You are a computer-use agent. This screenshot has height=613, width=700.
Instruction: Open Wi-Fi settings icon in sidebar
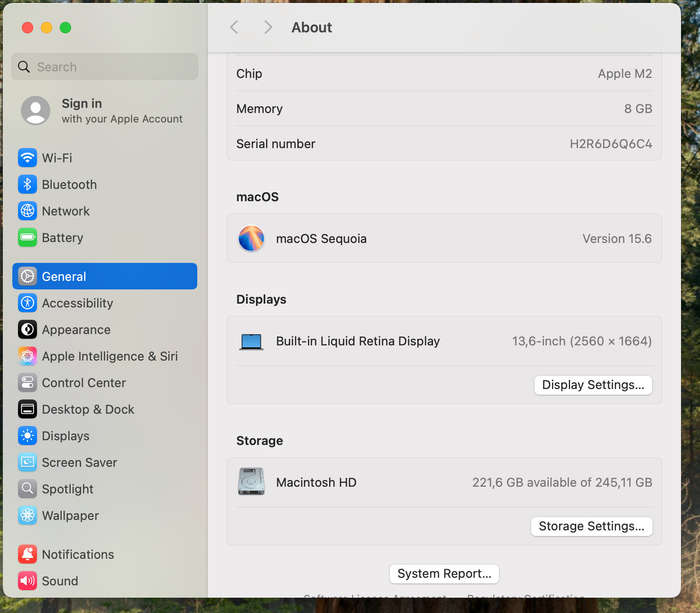27,158
